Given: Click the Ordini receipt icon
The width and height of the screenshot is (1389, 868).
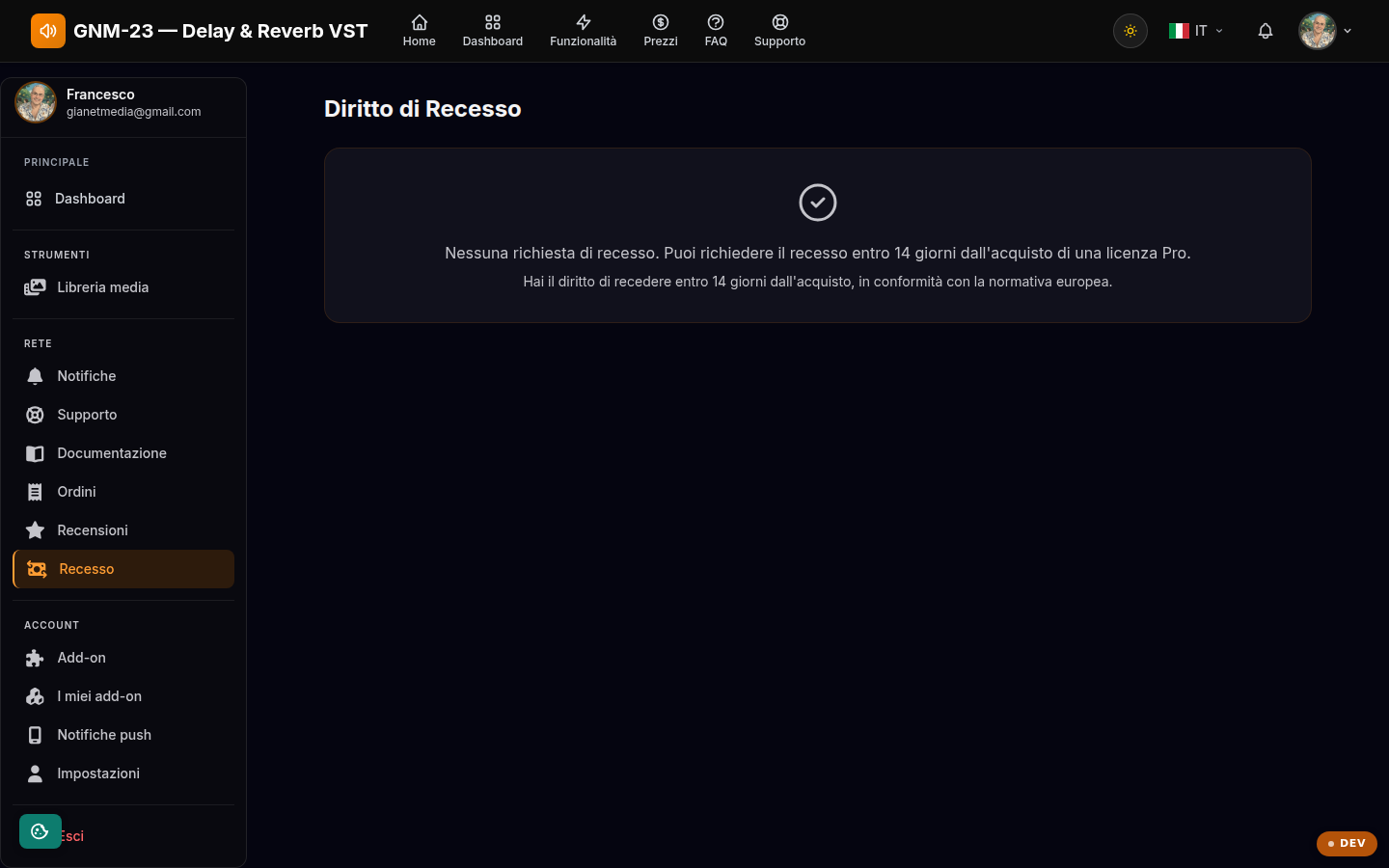Looking at the screenshot, I should 35,492.
